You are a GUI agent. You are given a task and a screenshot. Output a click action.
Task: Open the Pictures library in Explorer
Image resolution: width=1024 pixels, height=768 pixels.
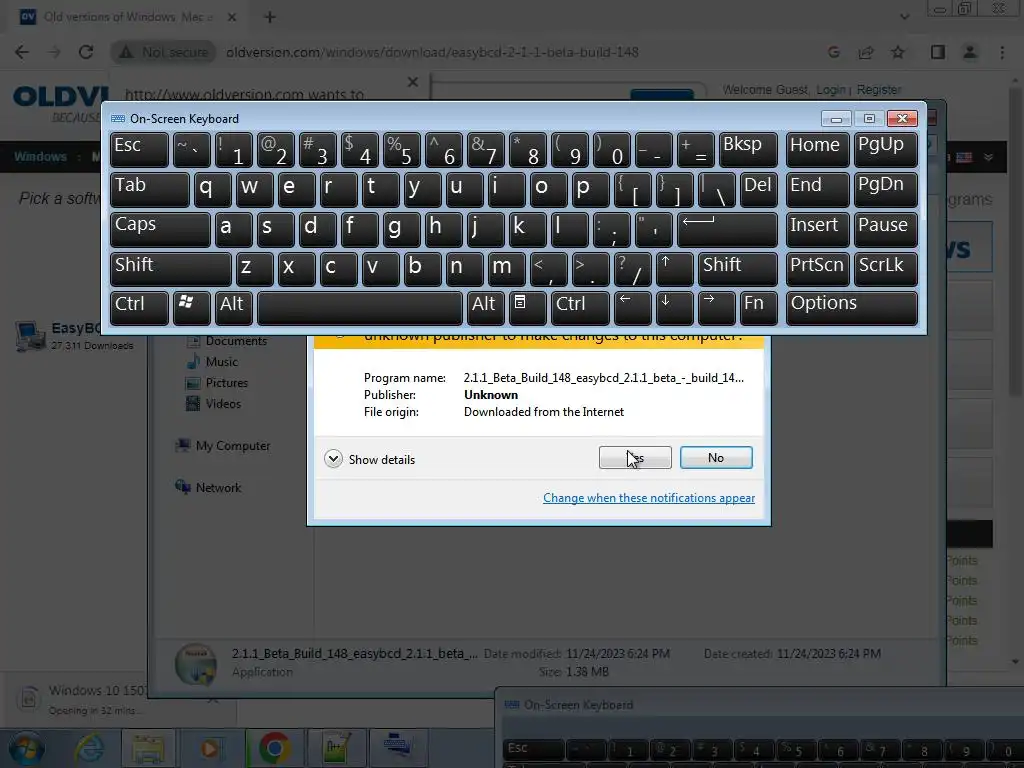pos(217,382)
